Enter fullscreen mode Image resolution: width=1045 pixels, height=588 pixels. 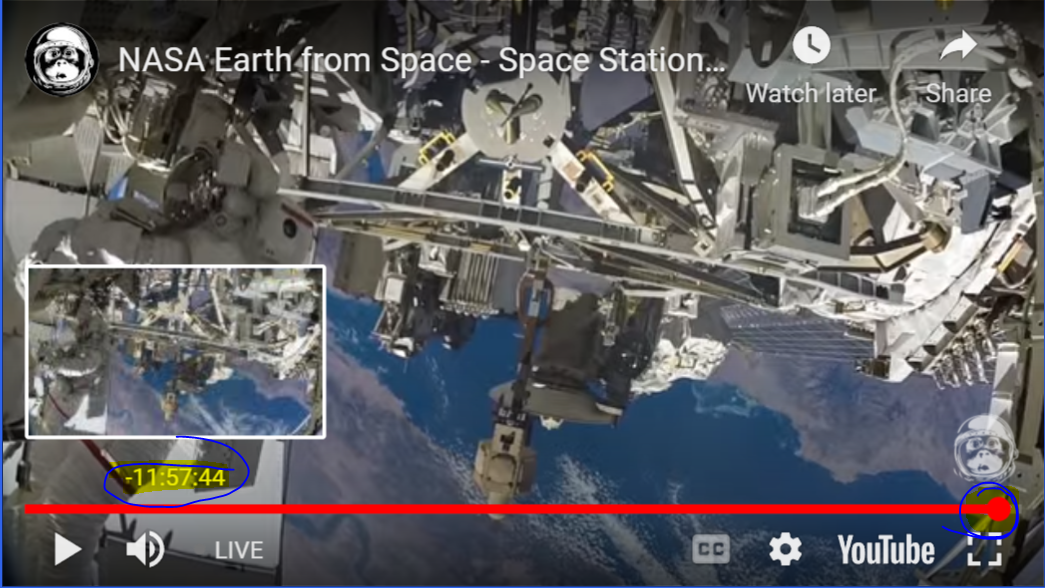[984, 551]
